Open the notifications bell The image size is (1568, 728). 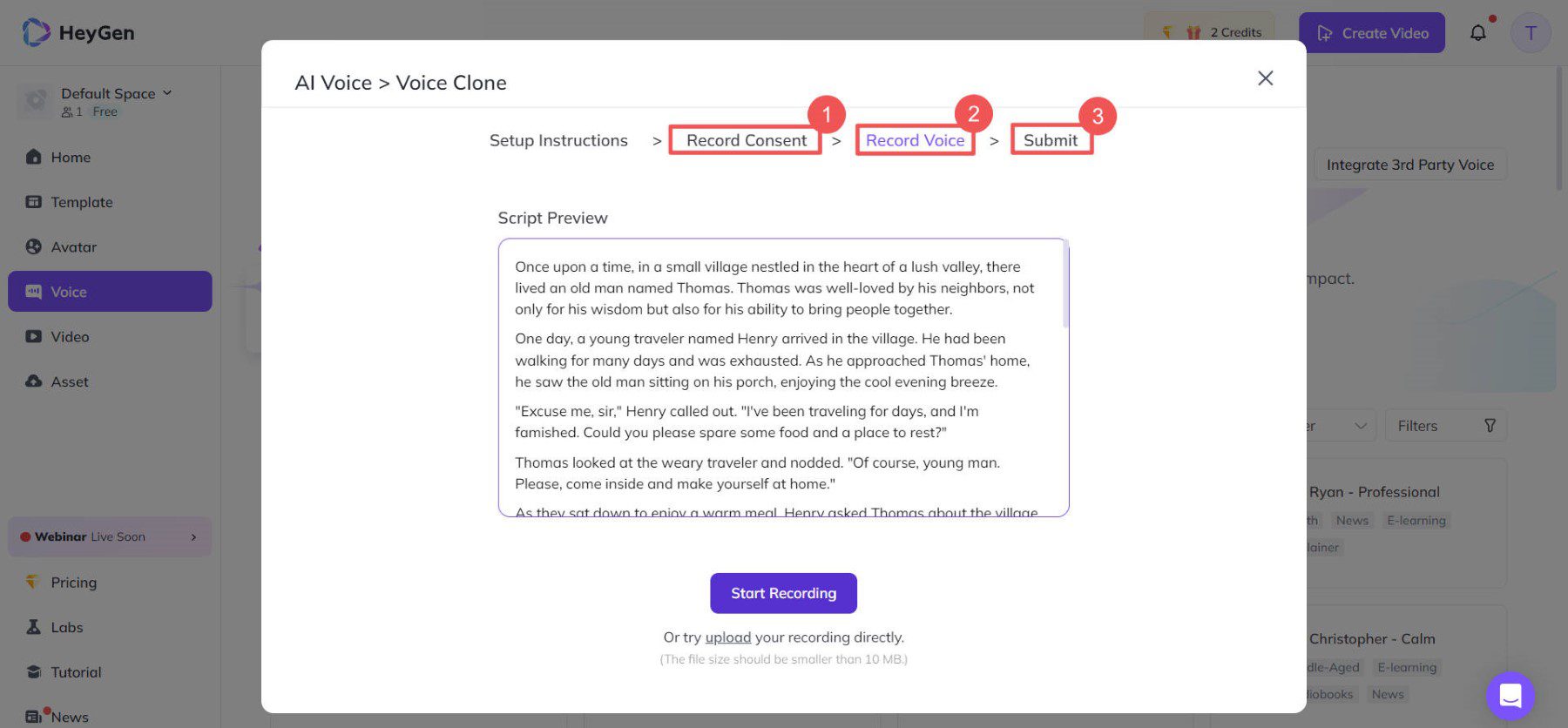(x=1478, y=32)
